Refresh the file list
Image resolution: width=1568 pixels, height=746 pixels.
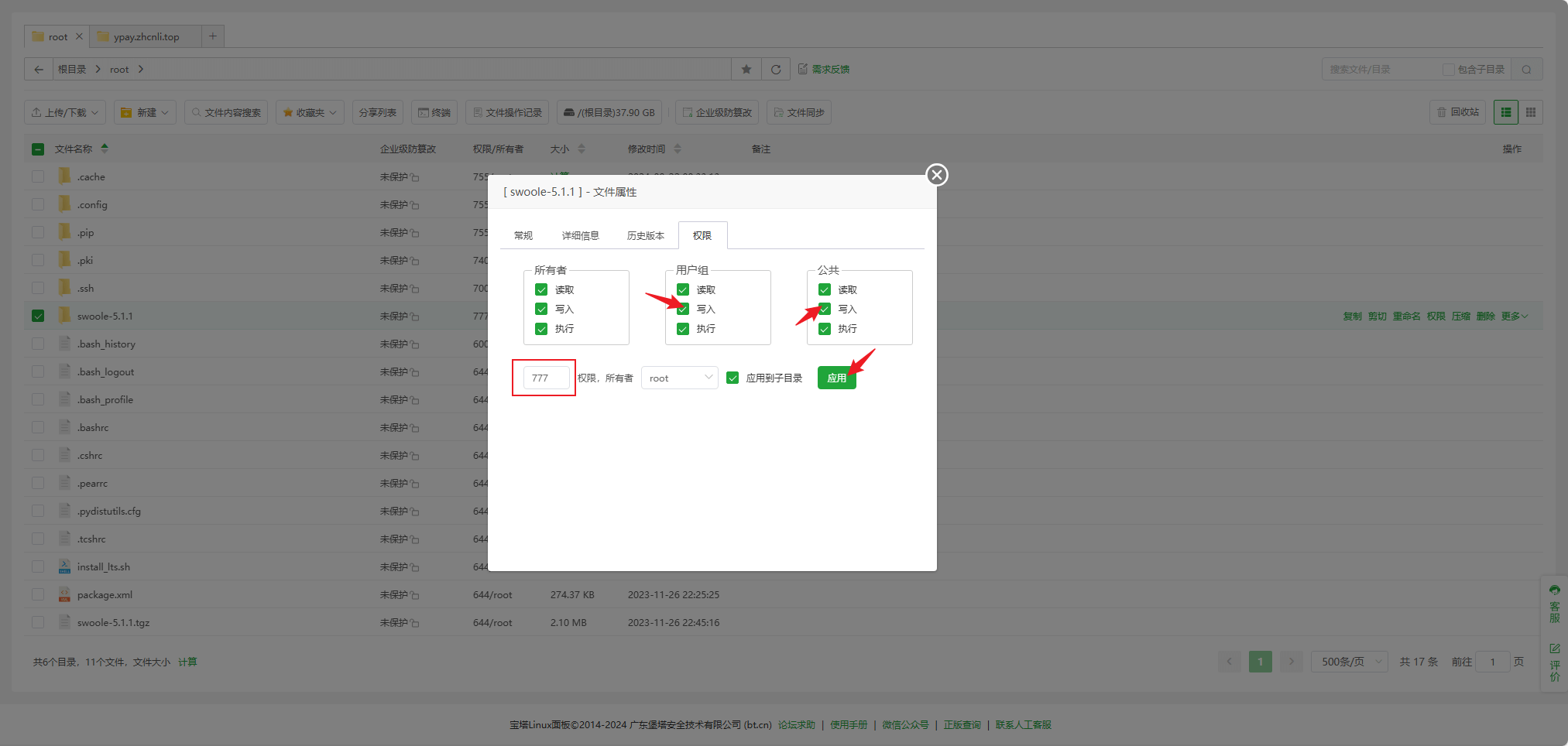click(x=776, y=69)
